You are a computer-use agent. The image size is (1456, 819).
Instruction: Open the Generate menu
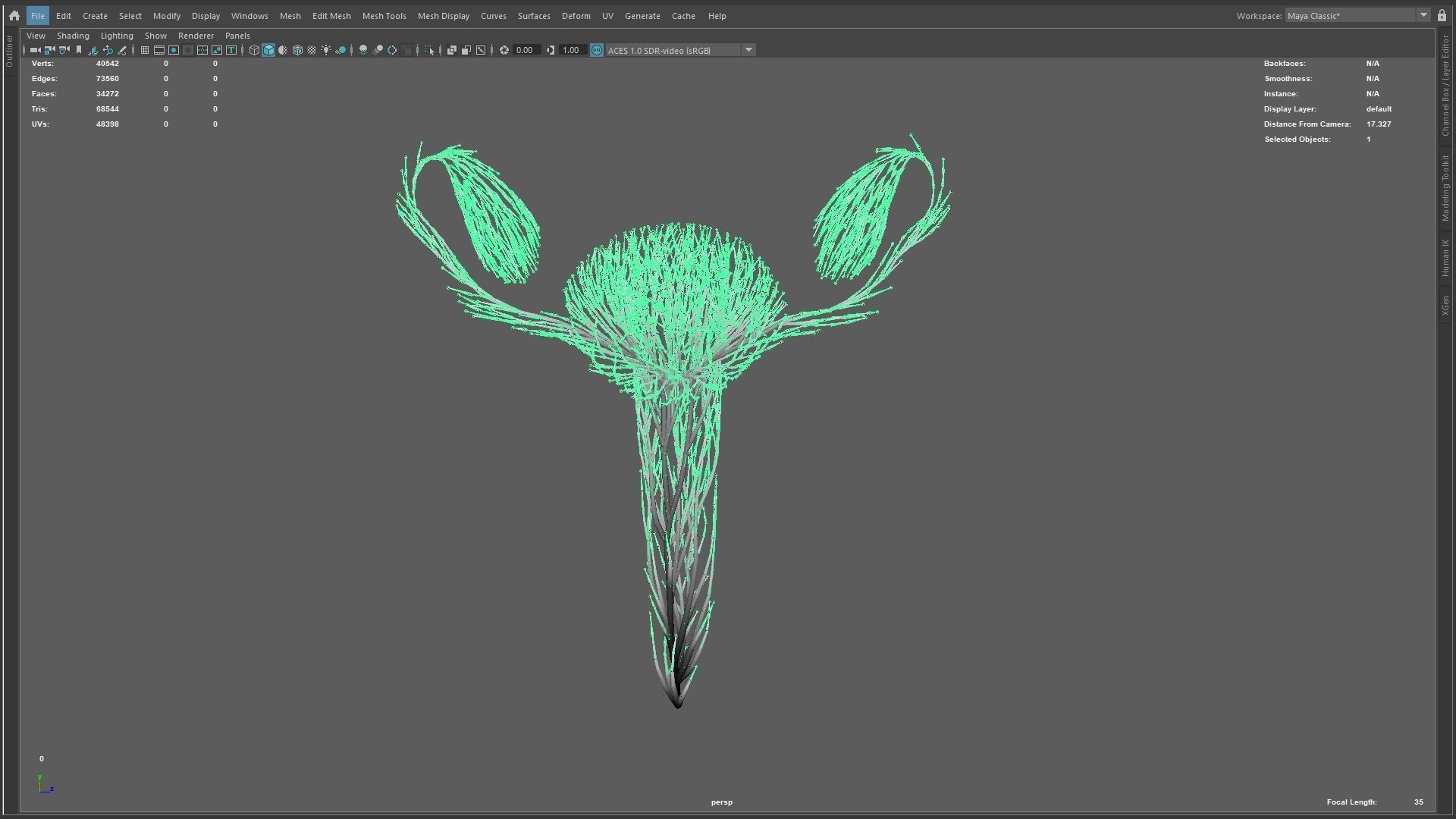[642, 15]
